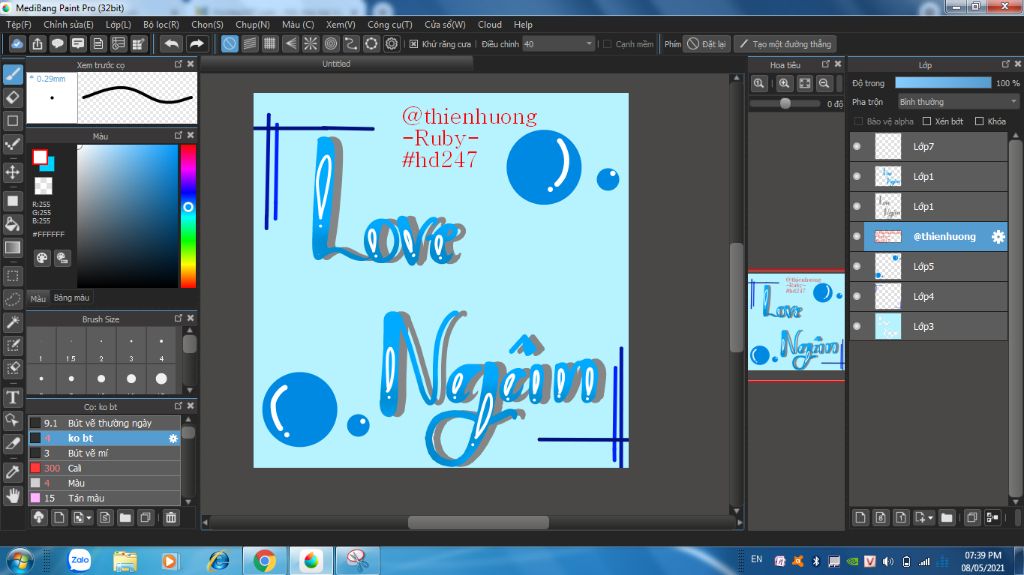
Task: Hide the @thienhuong layer
Action: click(857, 237)
